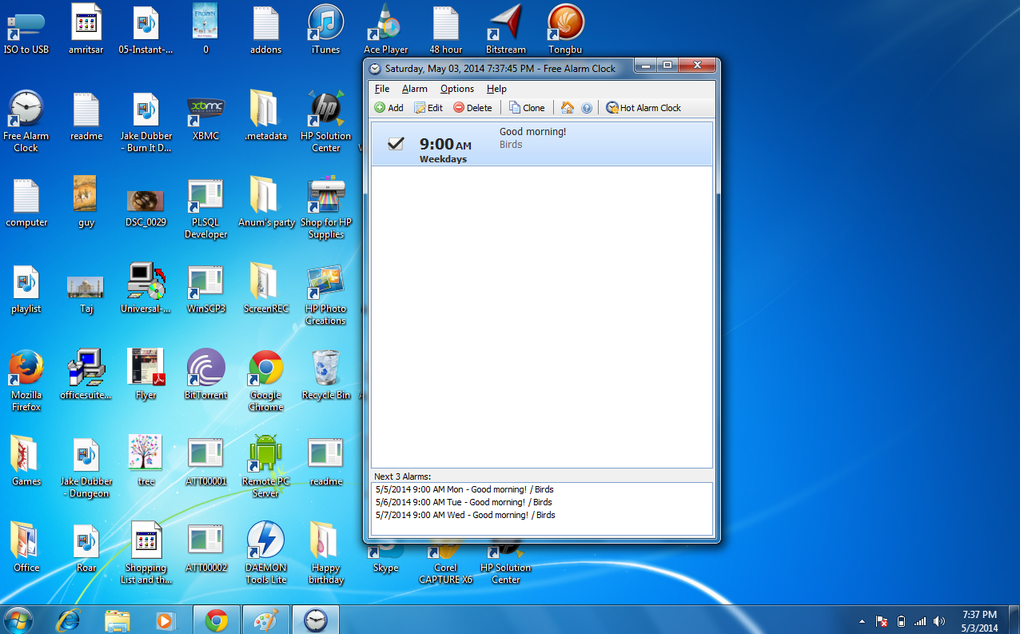This screenshot has width=1024, height=634.
Task: Add a new alarm from the toolbar
Action: [389, 108]
